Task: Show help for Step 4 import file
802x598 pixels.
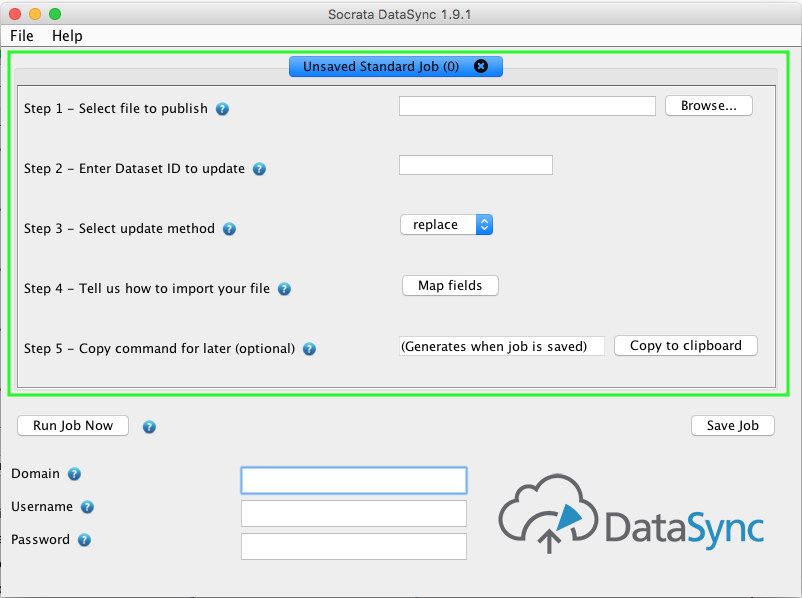Action: (284, 289)
